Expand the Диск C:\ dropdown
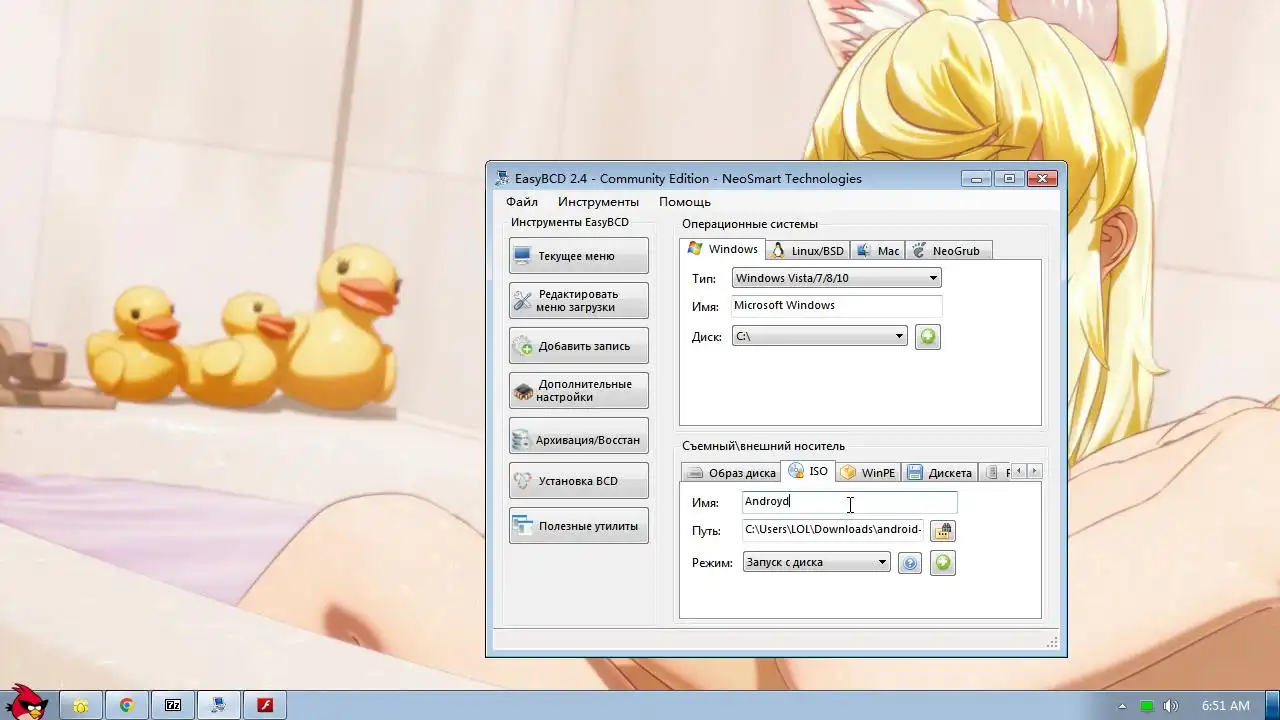Screen dimensions: 1280x720 point(819,337)
